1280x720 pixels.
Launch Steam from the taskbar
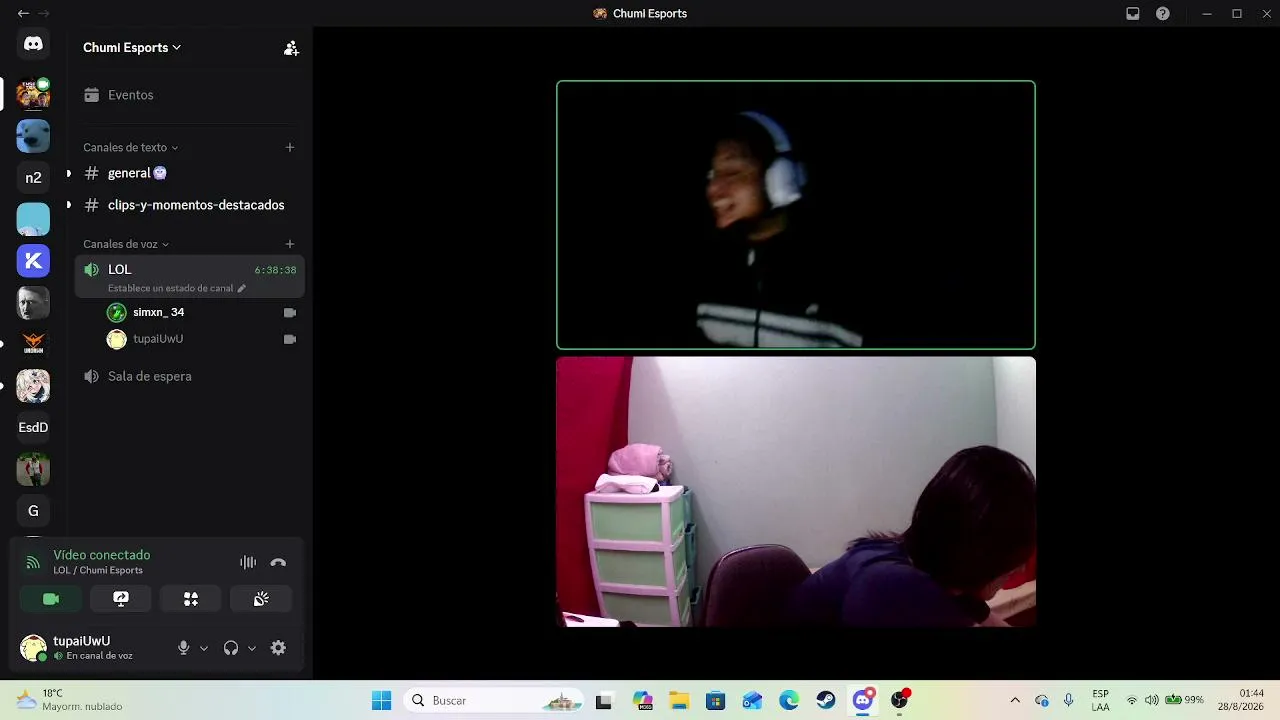pos(826,700)
